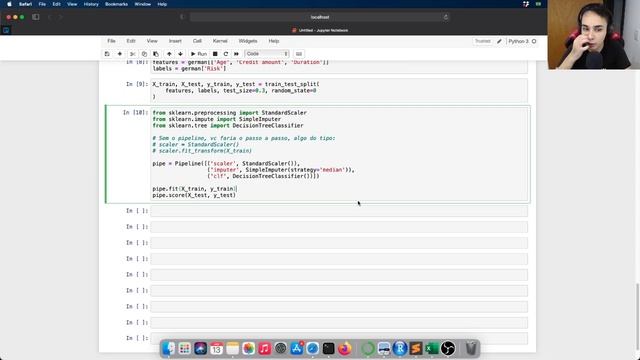Open Excel from the dock

pyautogui.click(x=431, y=349)
